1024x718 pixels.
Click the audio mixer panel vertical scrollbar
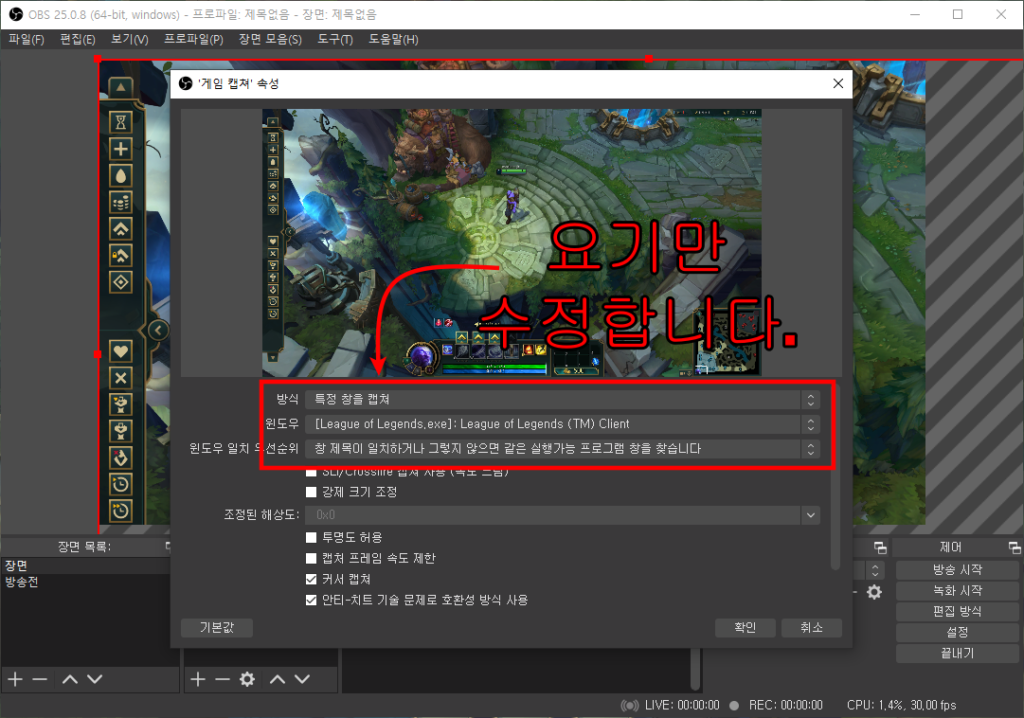click(x=696, y=670)
